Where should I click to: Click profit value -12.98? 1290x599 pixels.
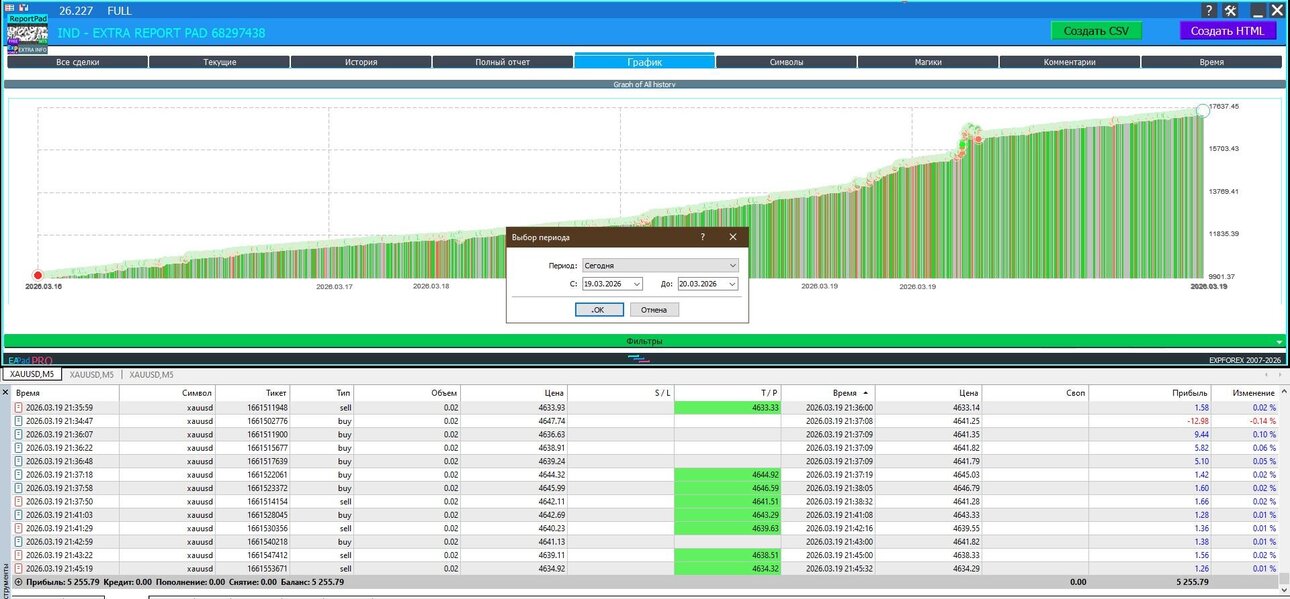(x=1197, y=421)
